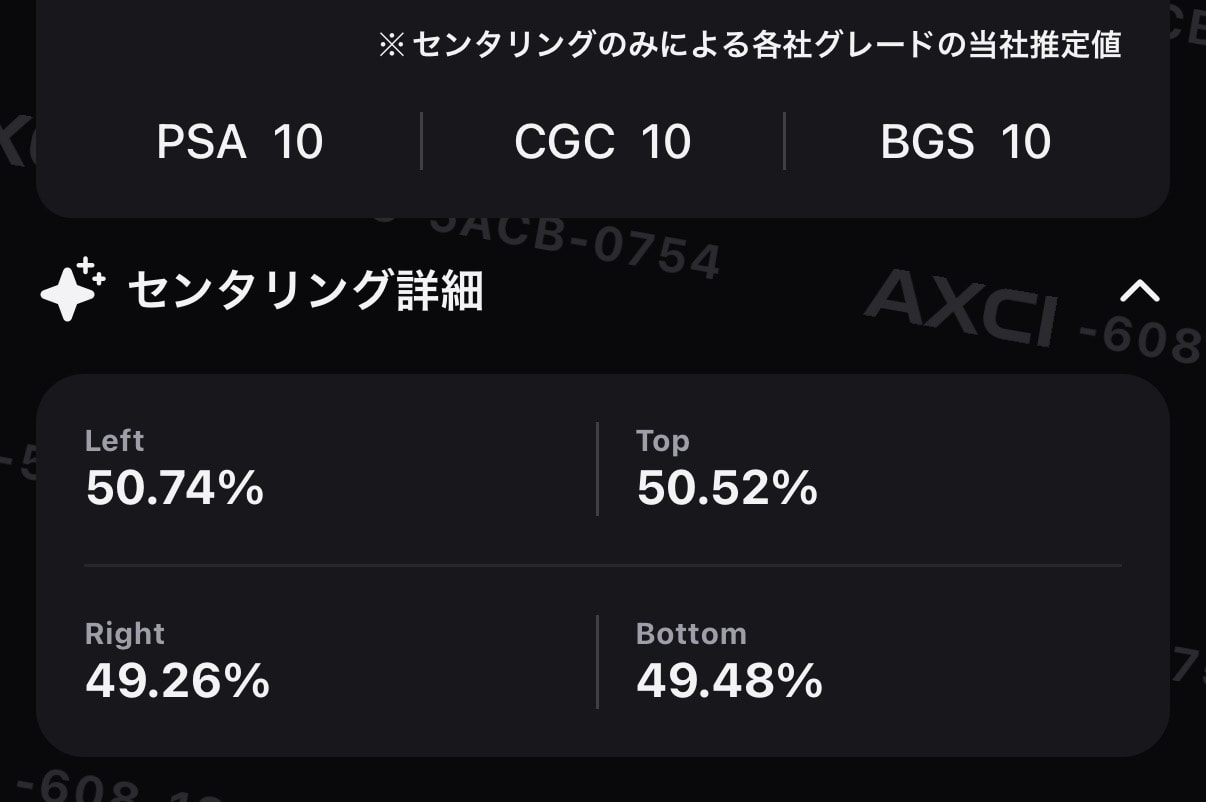Viewport: 1206px width, 802px height.
Task: Tap the Right 49.26% value
Action: pyautogui.click(x=178, y=682)
